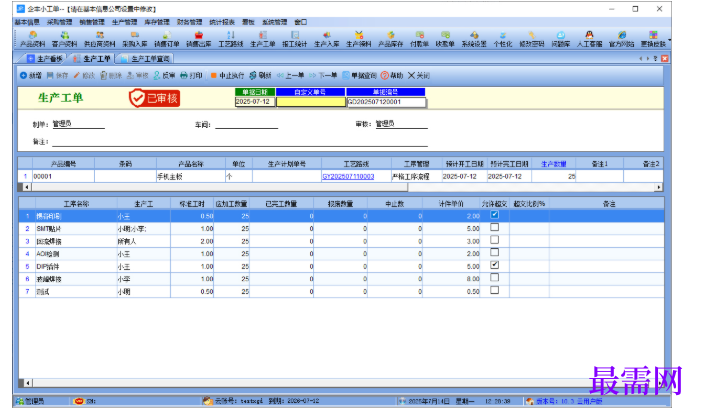Open 生产入库 toolbar icon

327,39
